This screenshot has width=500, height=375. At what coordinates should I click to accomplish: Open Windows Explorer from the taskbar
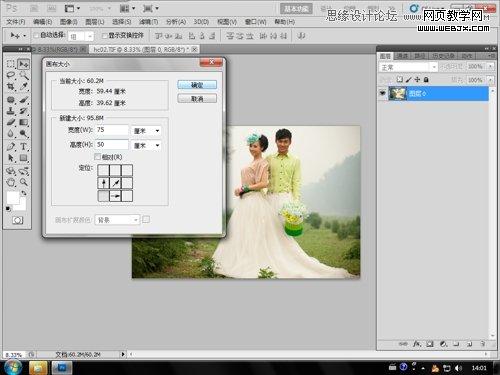(38, 367)
